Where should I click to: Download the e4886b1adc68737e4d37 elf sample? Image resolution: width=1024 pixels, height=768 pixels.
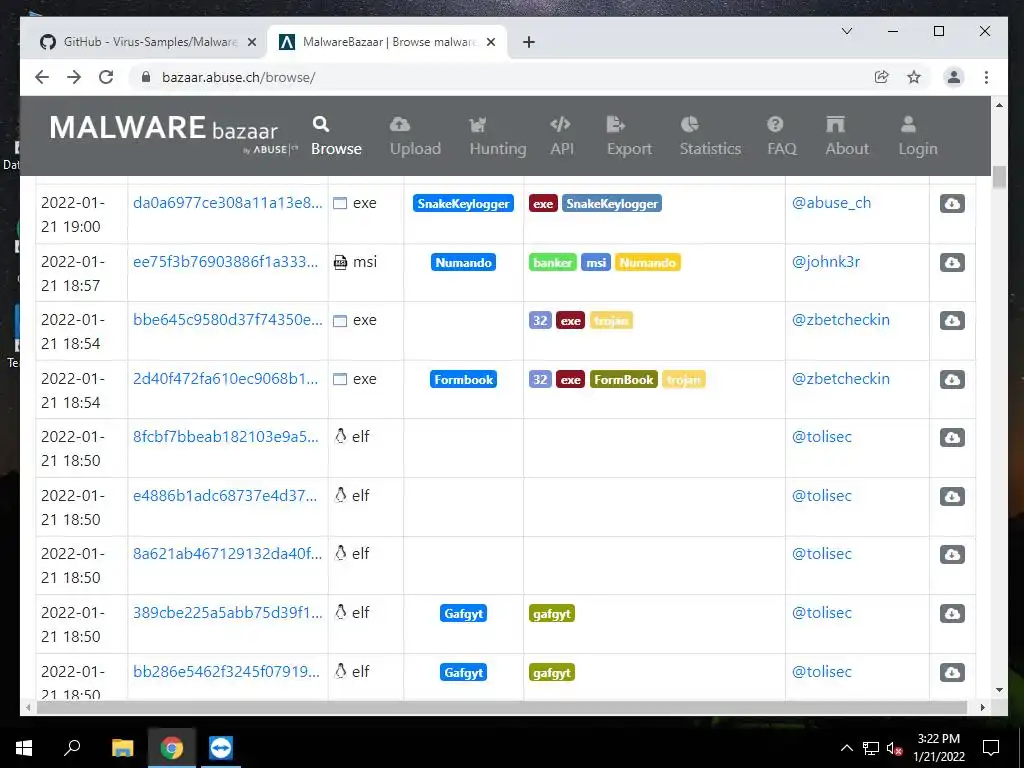click(x=952, y=496)
